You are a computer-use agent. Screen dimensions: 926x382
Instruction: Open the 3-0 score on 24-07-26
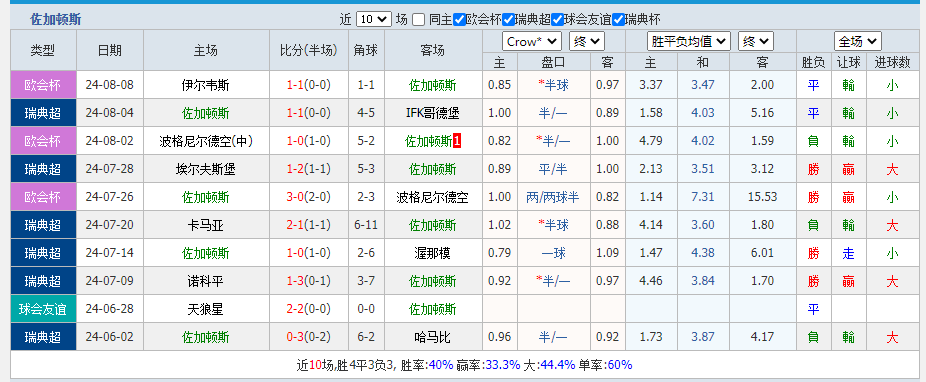coord(295,197)
